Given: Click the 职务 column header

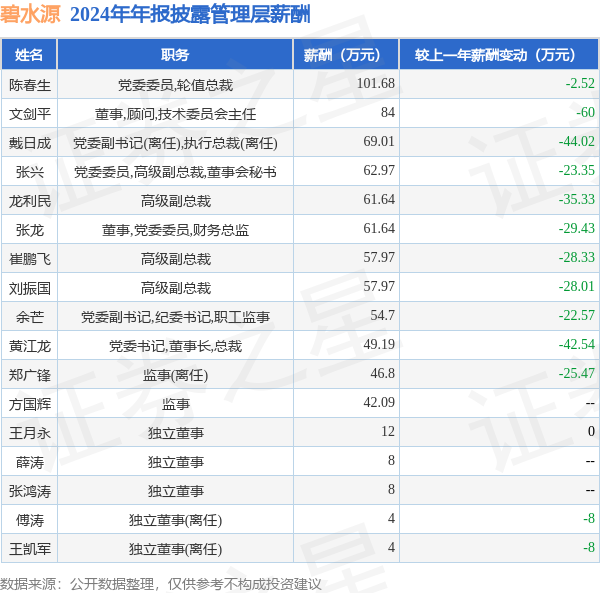Looking at the screenshot, I should click(x=175, y=55).
